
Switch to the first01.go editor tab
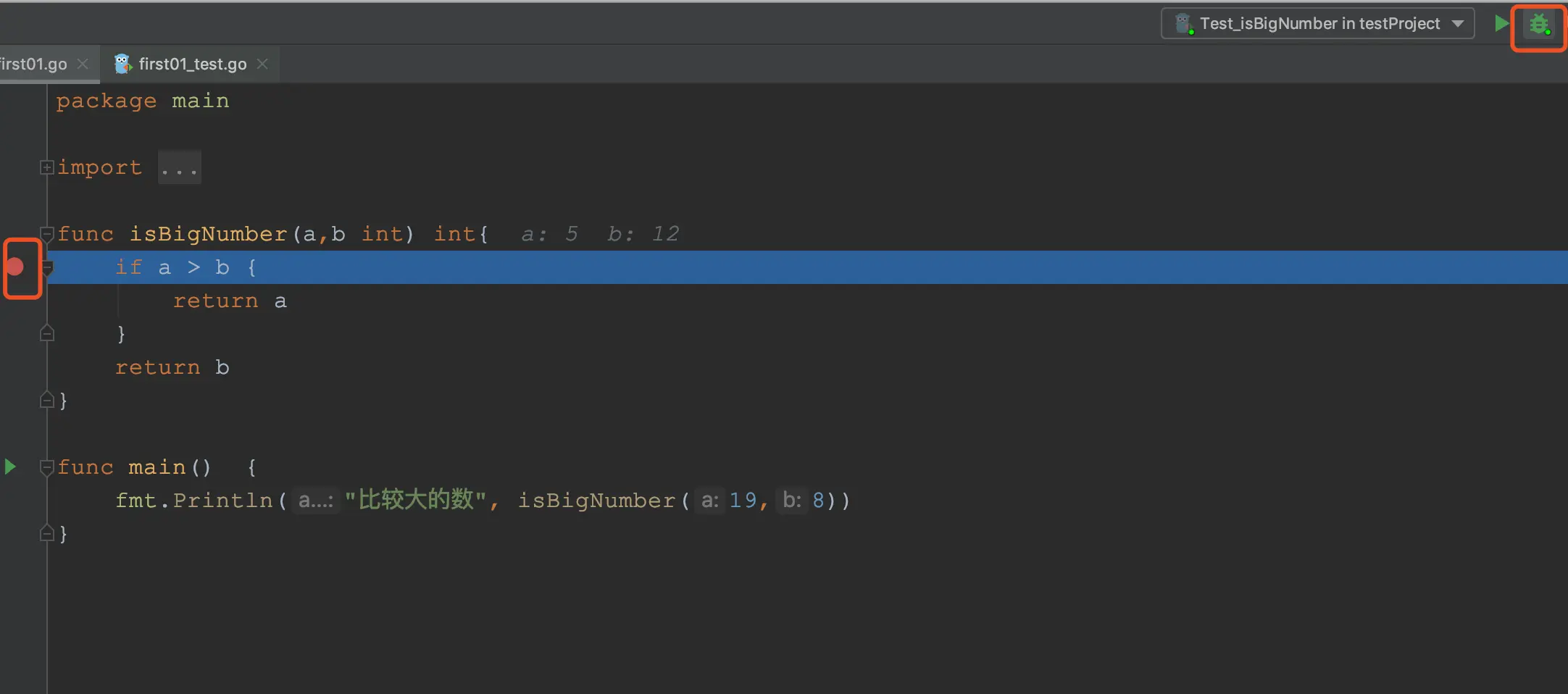click(x=33, y=64)
